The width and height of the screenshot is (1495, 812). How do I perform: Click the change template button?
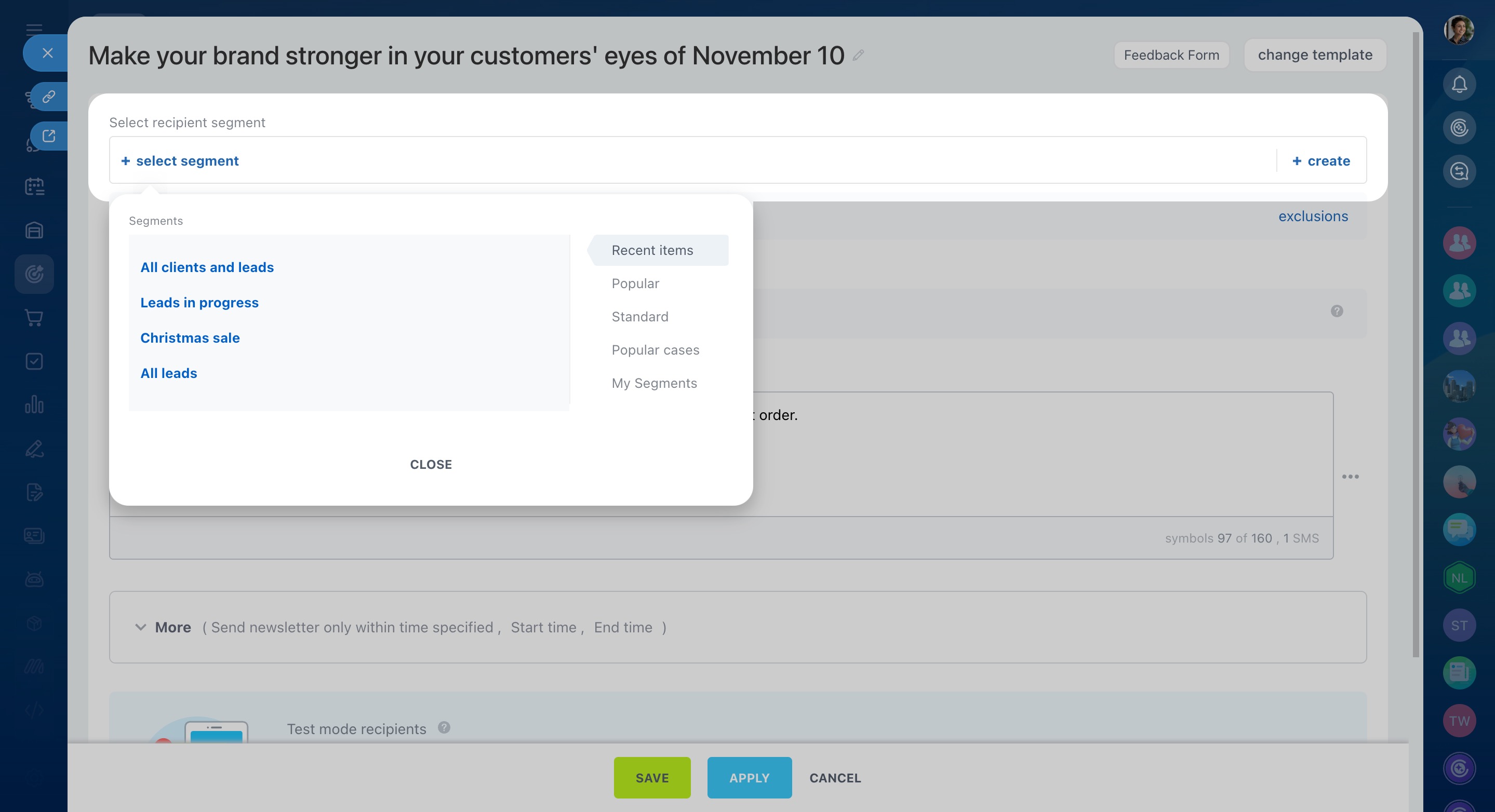(x=1315, y=55)
